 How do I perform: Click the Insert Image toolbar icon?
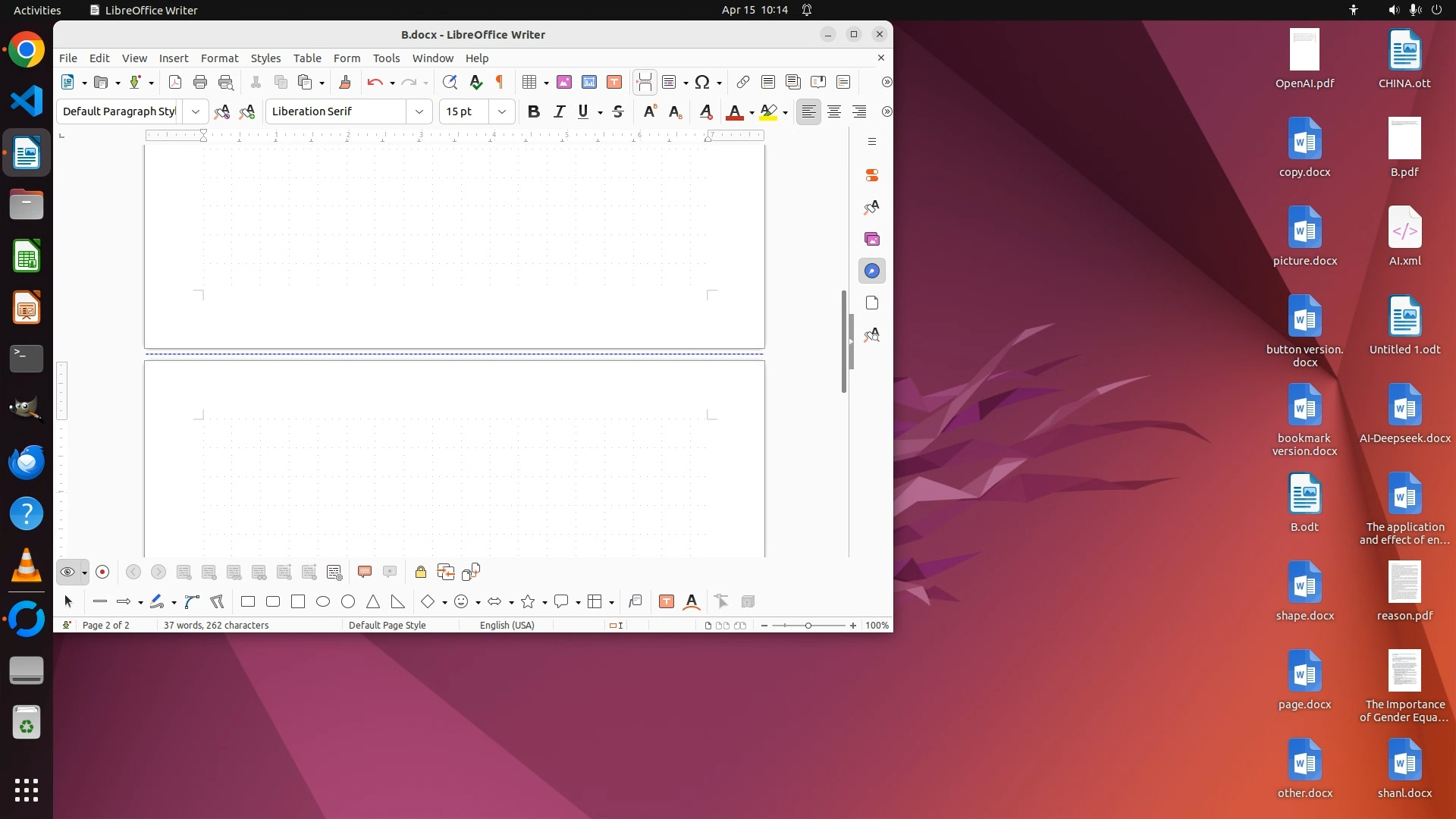(x=564, y=82)
